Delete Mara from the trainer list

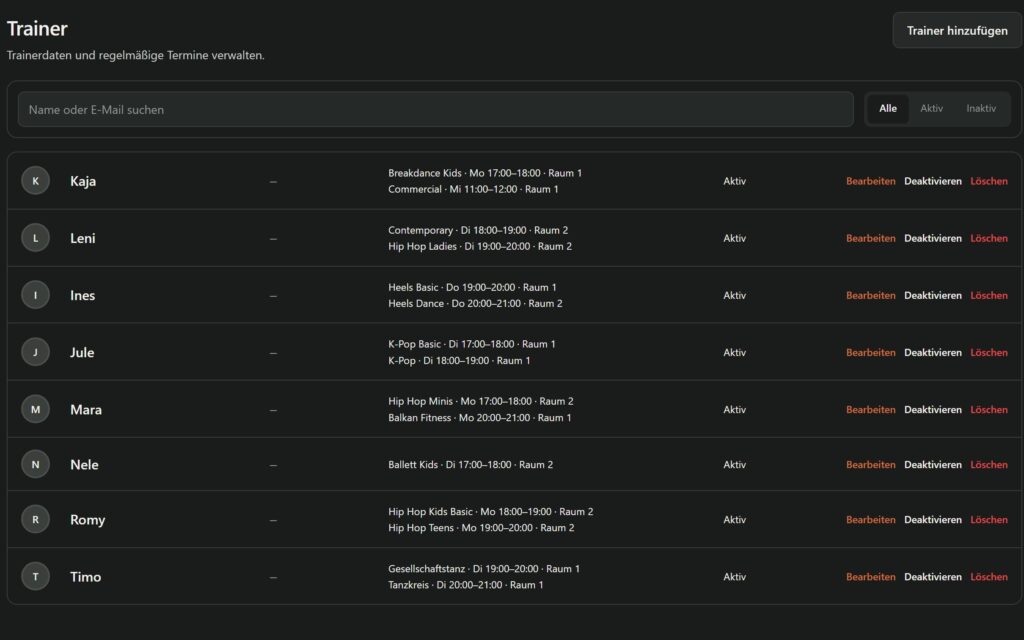(x=989, y=409)
